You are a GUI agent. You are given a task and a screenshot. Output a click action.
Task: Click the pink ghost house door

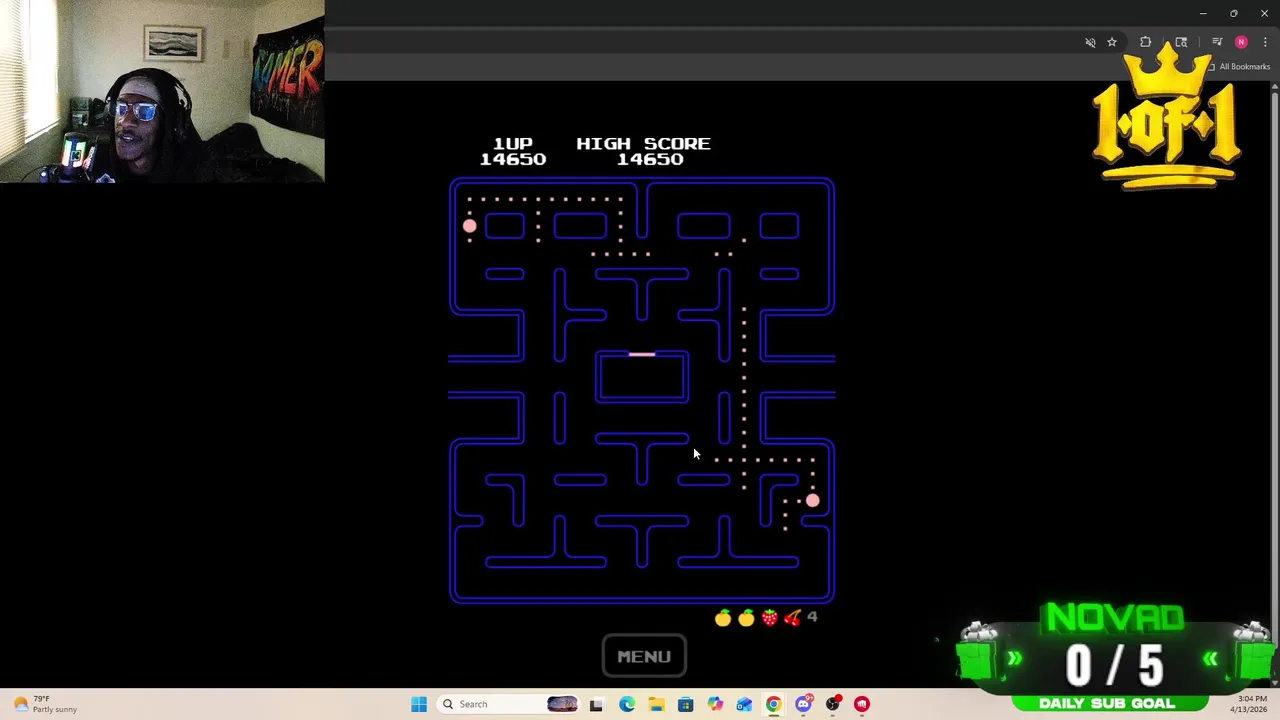tap(642, 354)
